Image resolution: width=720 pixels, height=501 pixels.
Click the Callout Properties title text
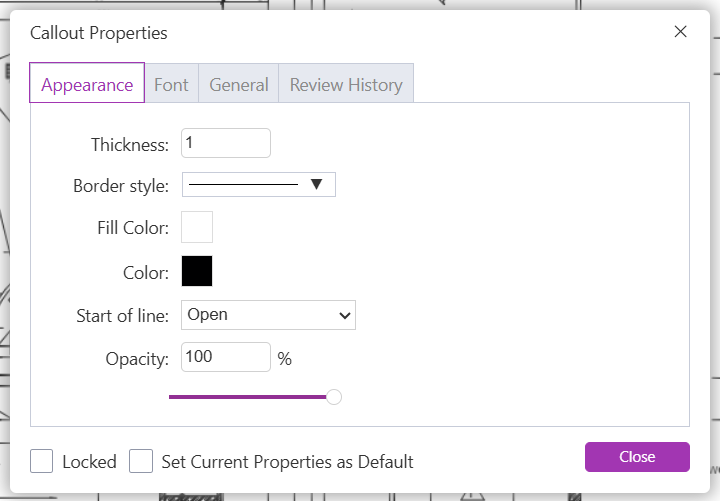99,33
